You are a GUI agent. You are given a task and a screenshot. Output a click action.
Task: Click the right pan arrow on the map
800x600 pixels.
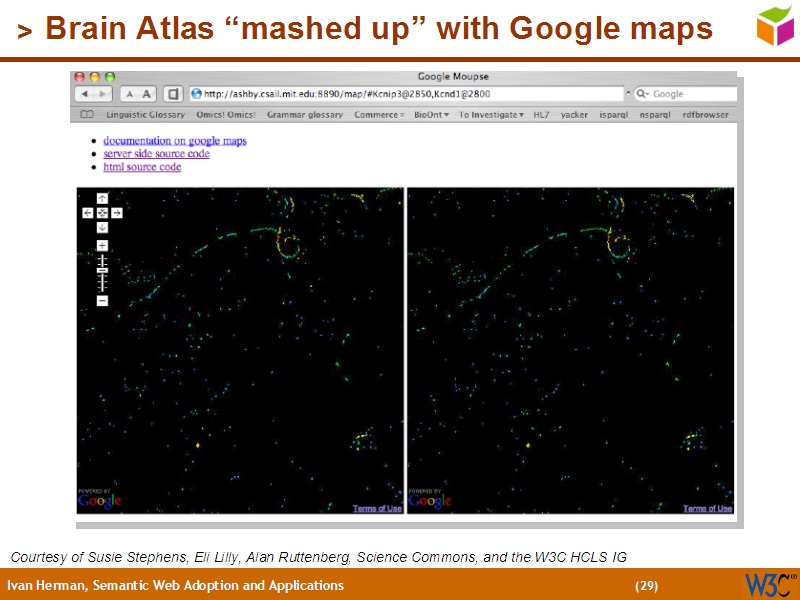tap(117, 213)
